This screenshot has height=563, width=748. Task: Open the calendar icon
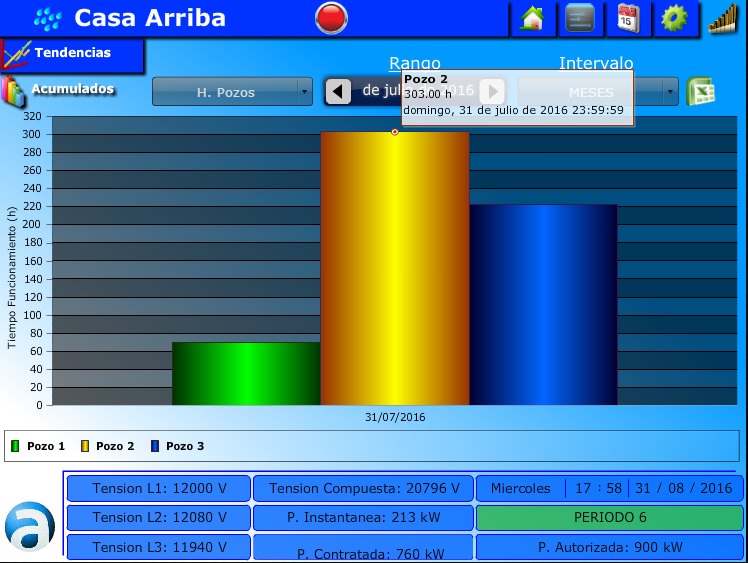(x=627, y=19)
